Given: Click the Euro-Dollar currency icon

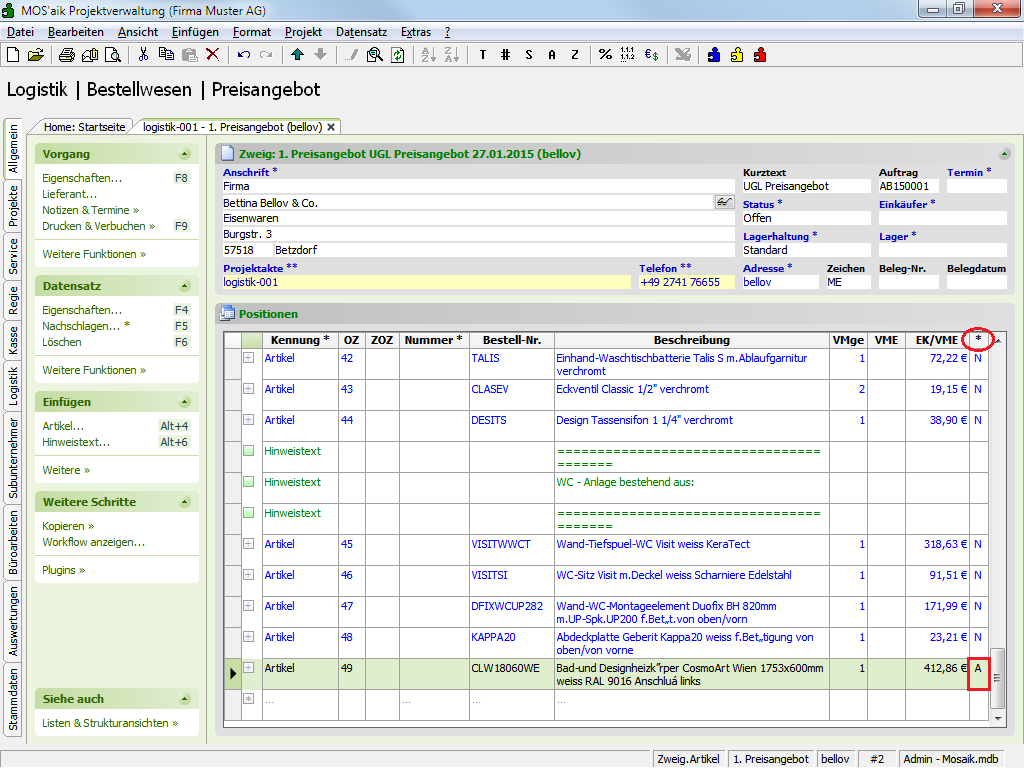Looking at the screenshot, I should coord(651,55).
